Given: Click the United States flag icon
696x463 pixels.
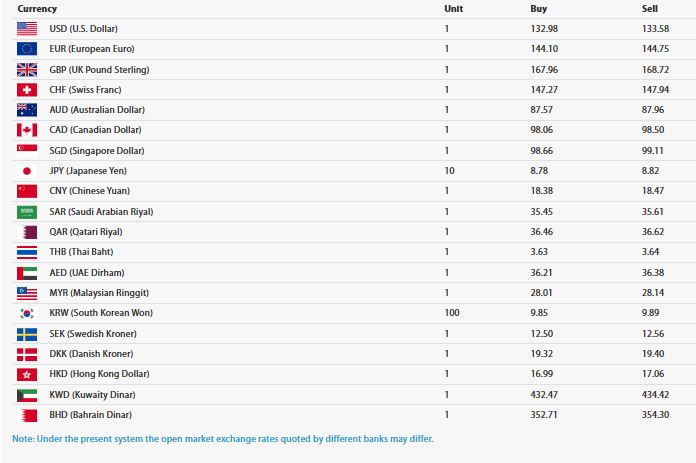Looking at the screenshot, I should [27, 29].
